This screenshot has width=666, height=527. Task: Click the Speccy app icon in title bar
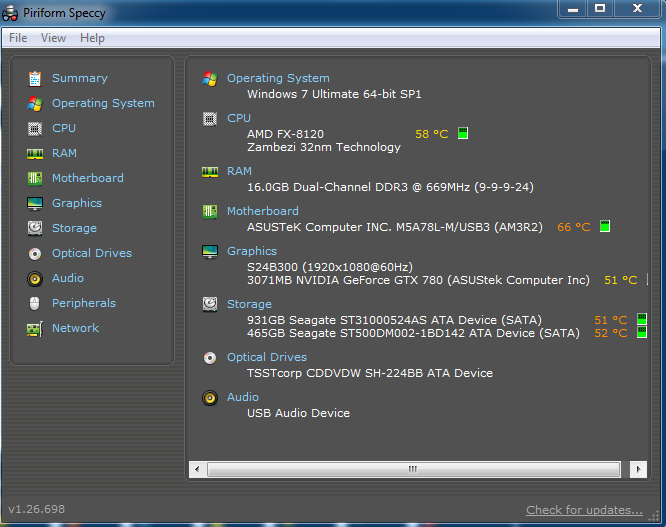tap(10, 13)
